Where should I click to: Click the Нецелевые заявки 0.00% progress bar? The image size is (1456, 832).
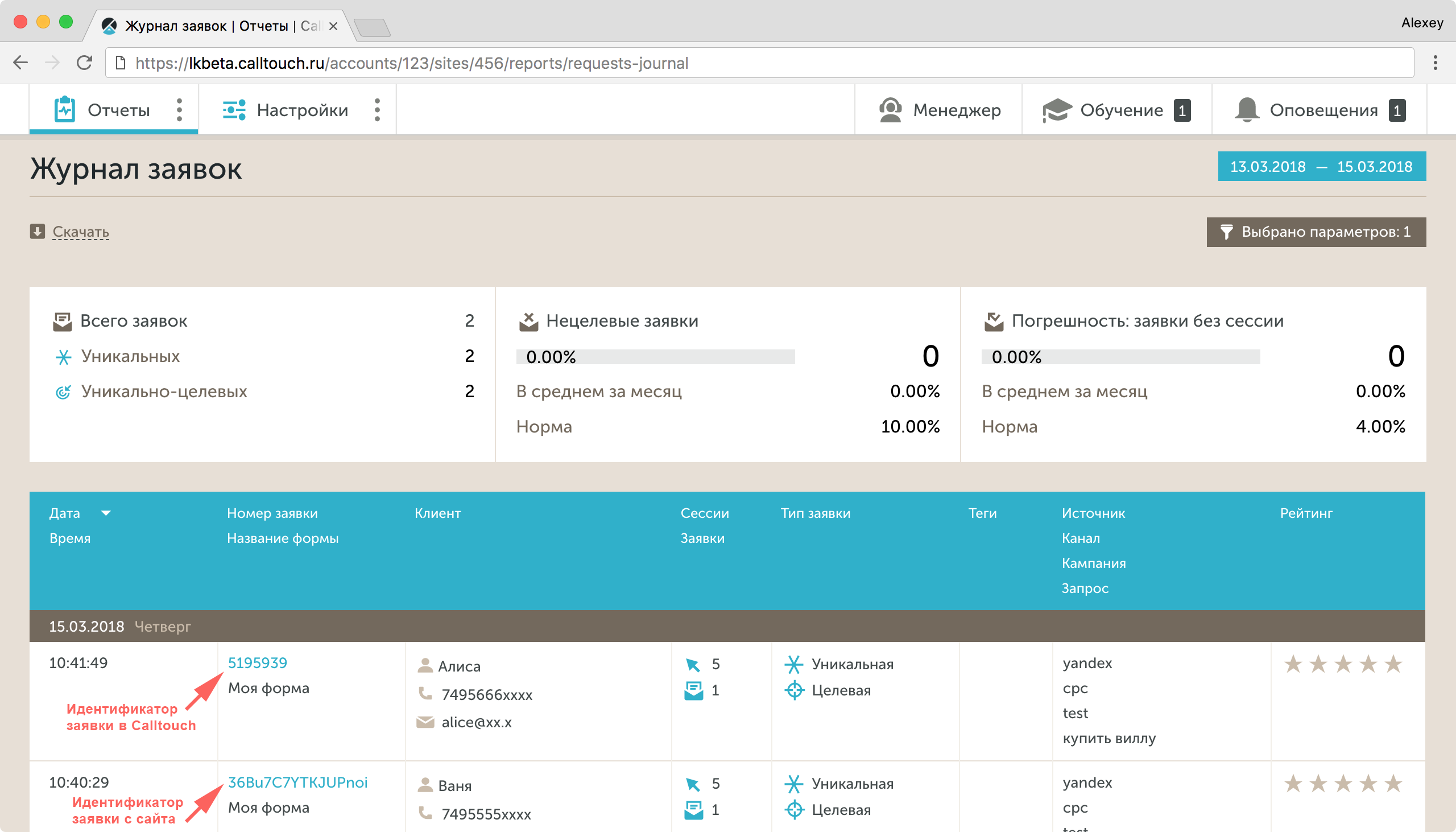[656, 357]
